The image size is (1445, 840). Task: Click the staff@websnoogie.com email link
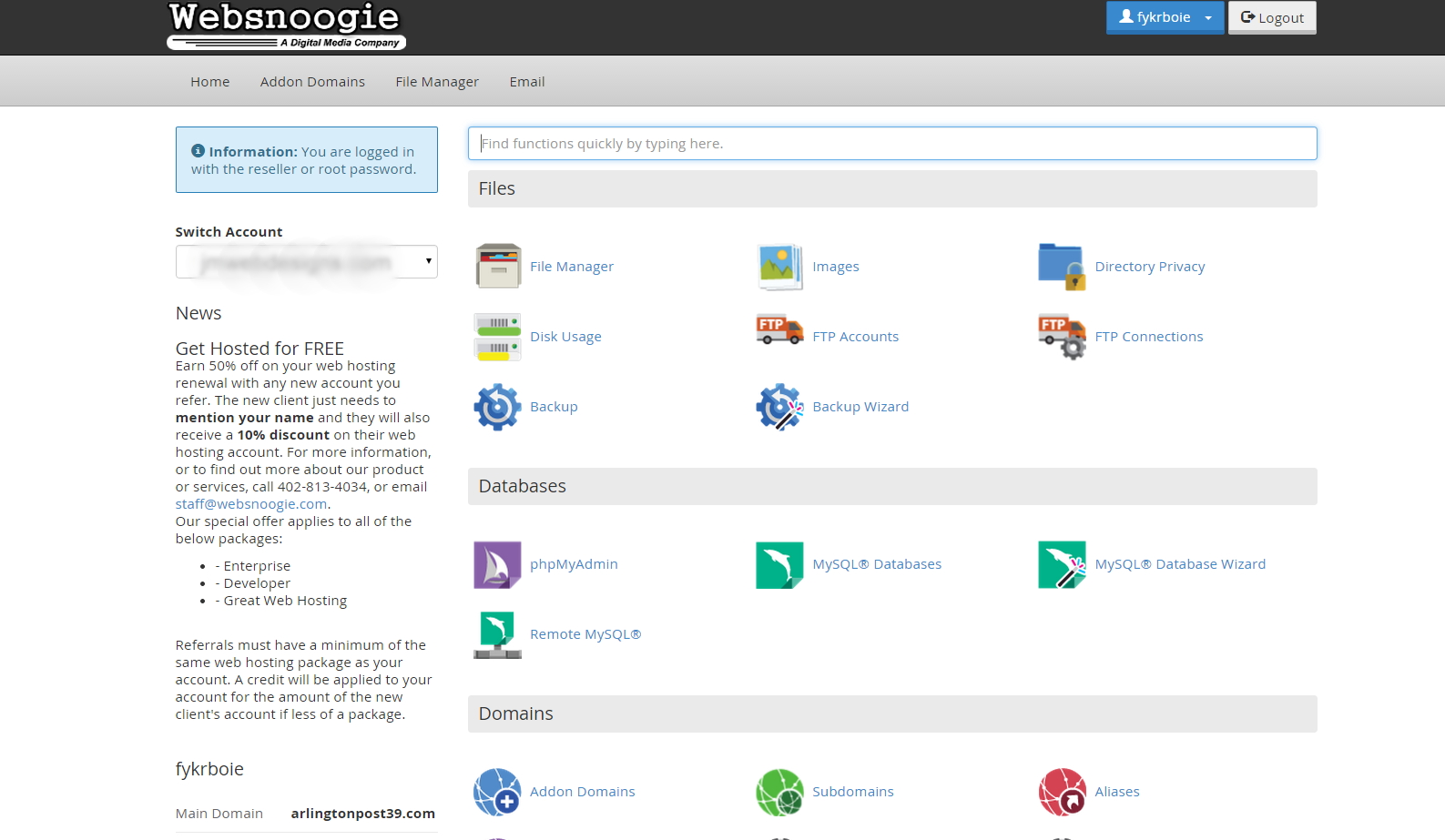tap(251, 504)
